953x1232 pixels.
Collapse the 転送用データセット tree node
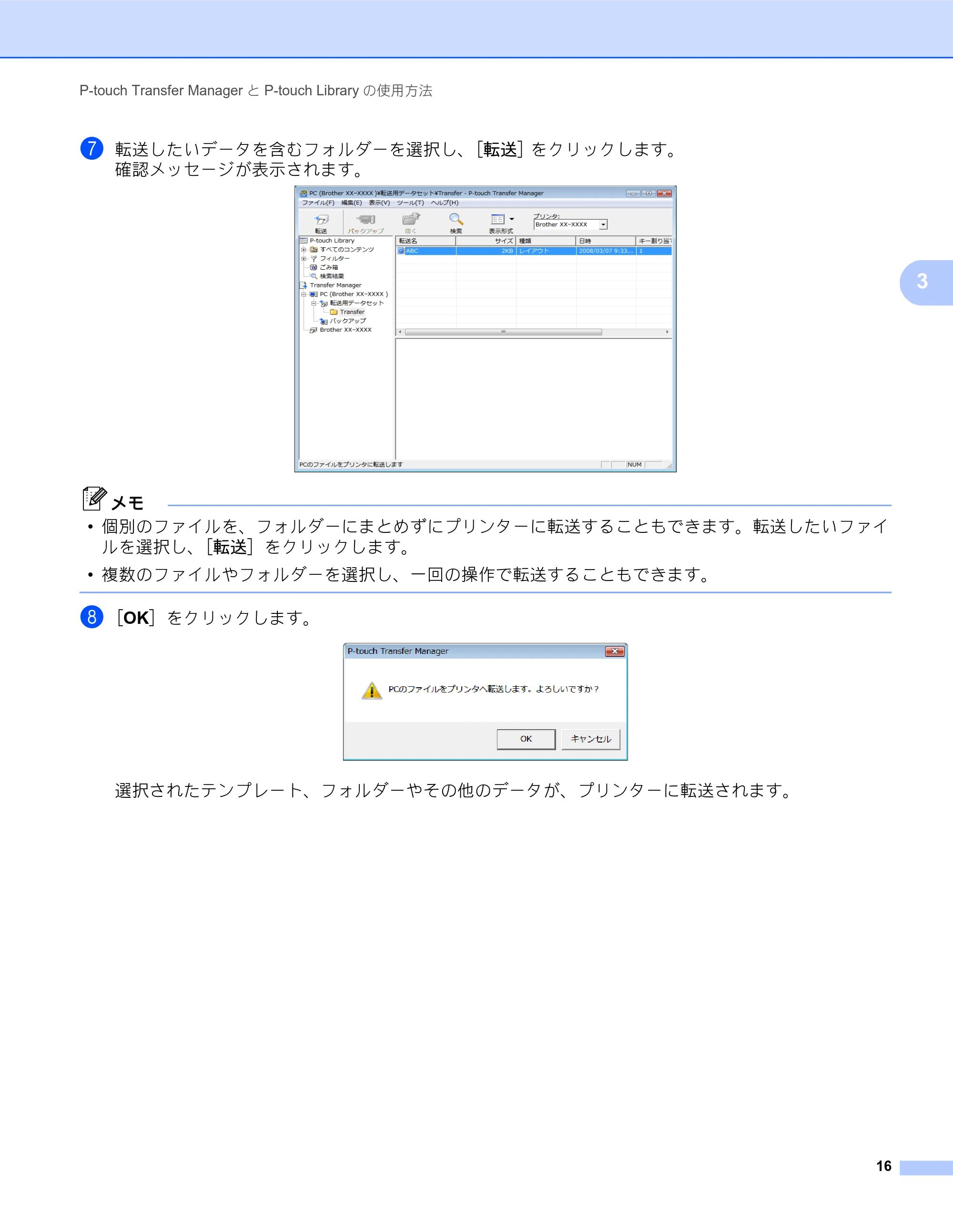(314, 303)
